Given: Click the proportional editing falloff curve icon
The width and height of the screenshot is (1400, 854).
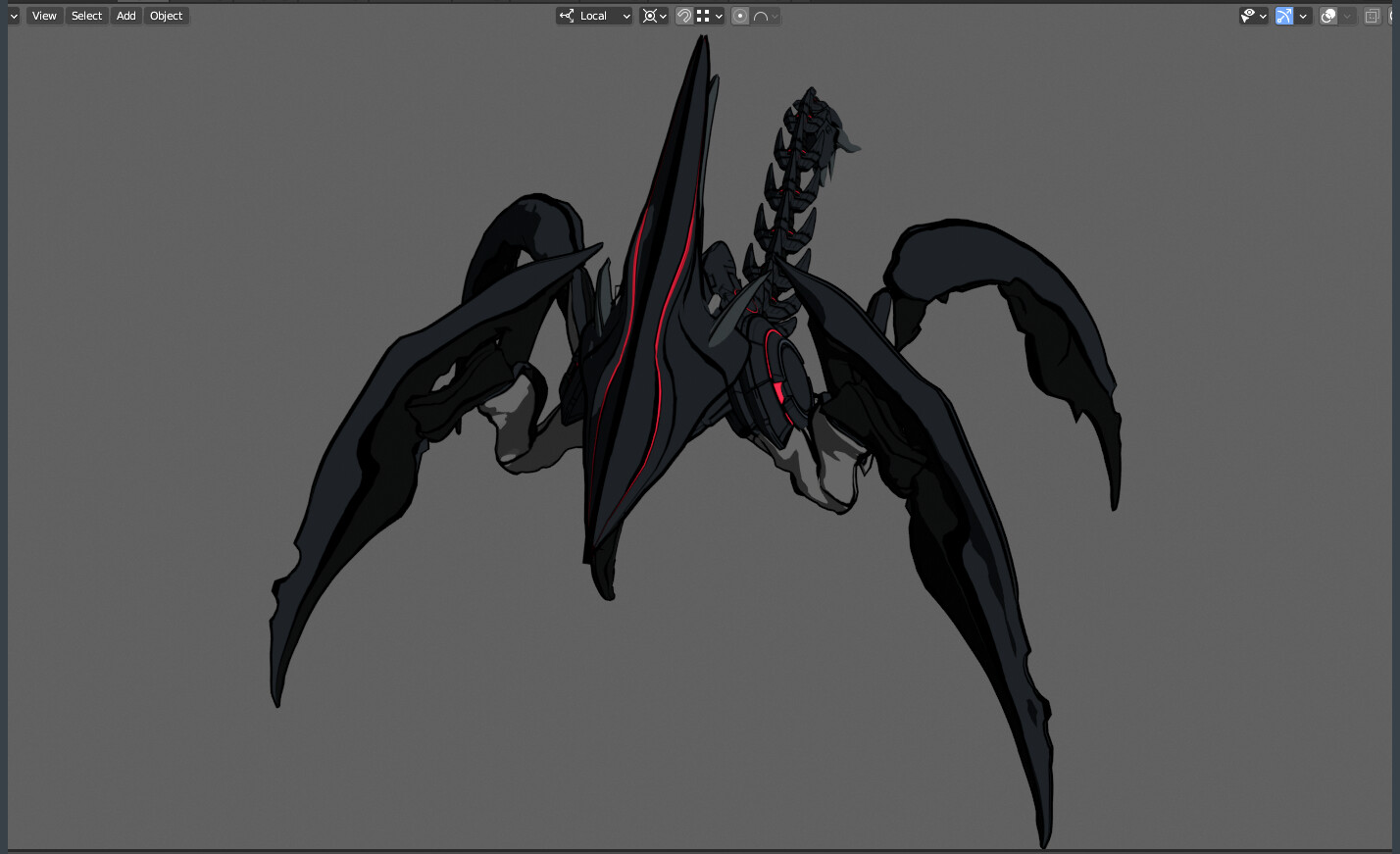Looking at the screenshot, I should (762, 16).
